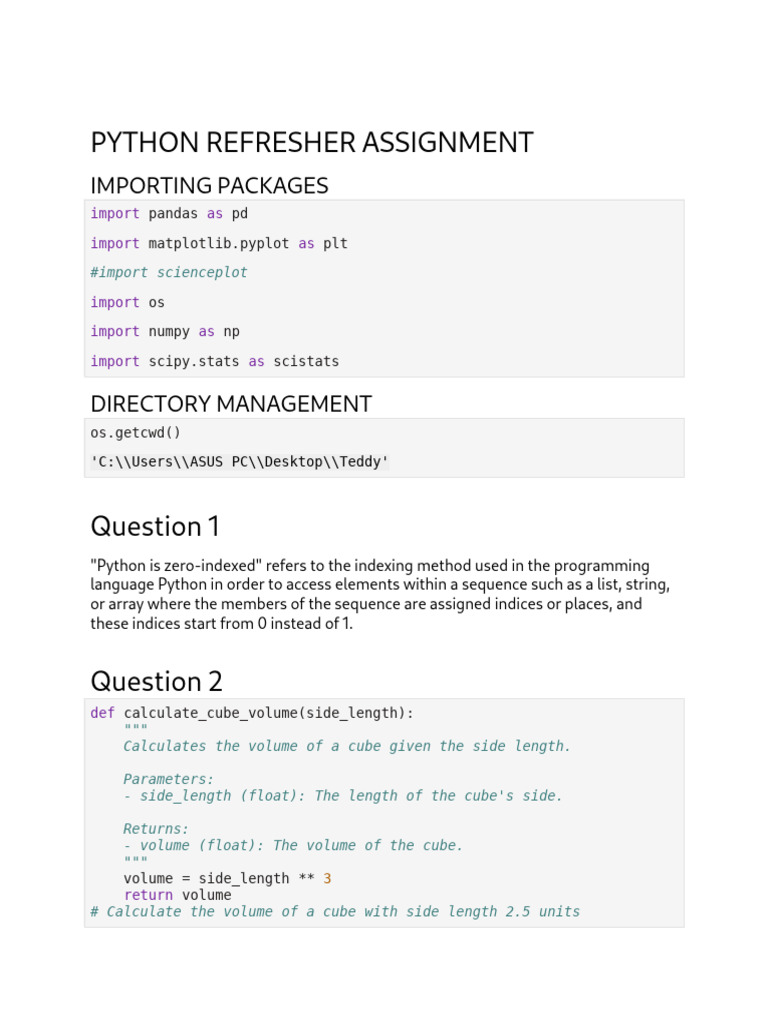This screenshot has width=768, height=1024.
Task: Click the zero-indexed explanation paragraph
Action: click(380, 594)
